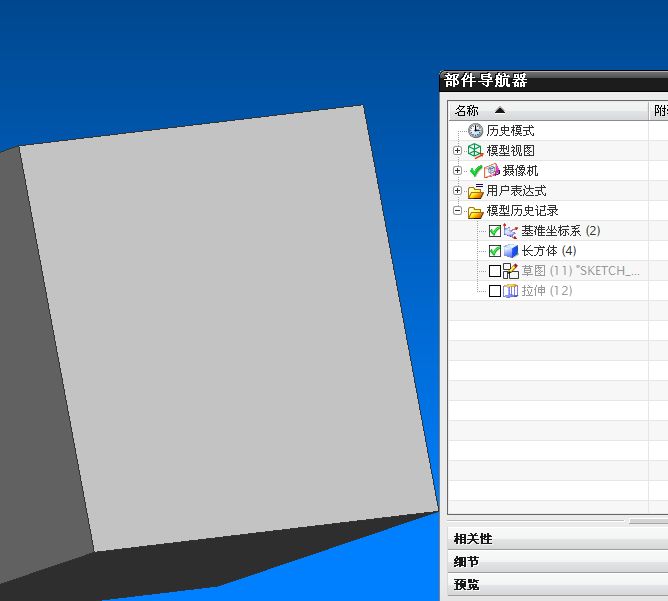Click the 摄像机 camera icon
The width and height of the screenshot is (668, 601).
click(492, 170)
